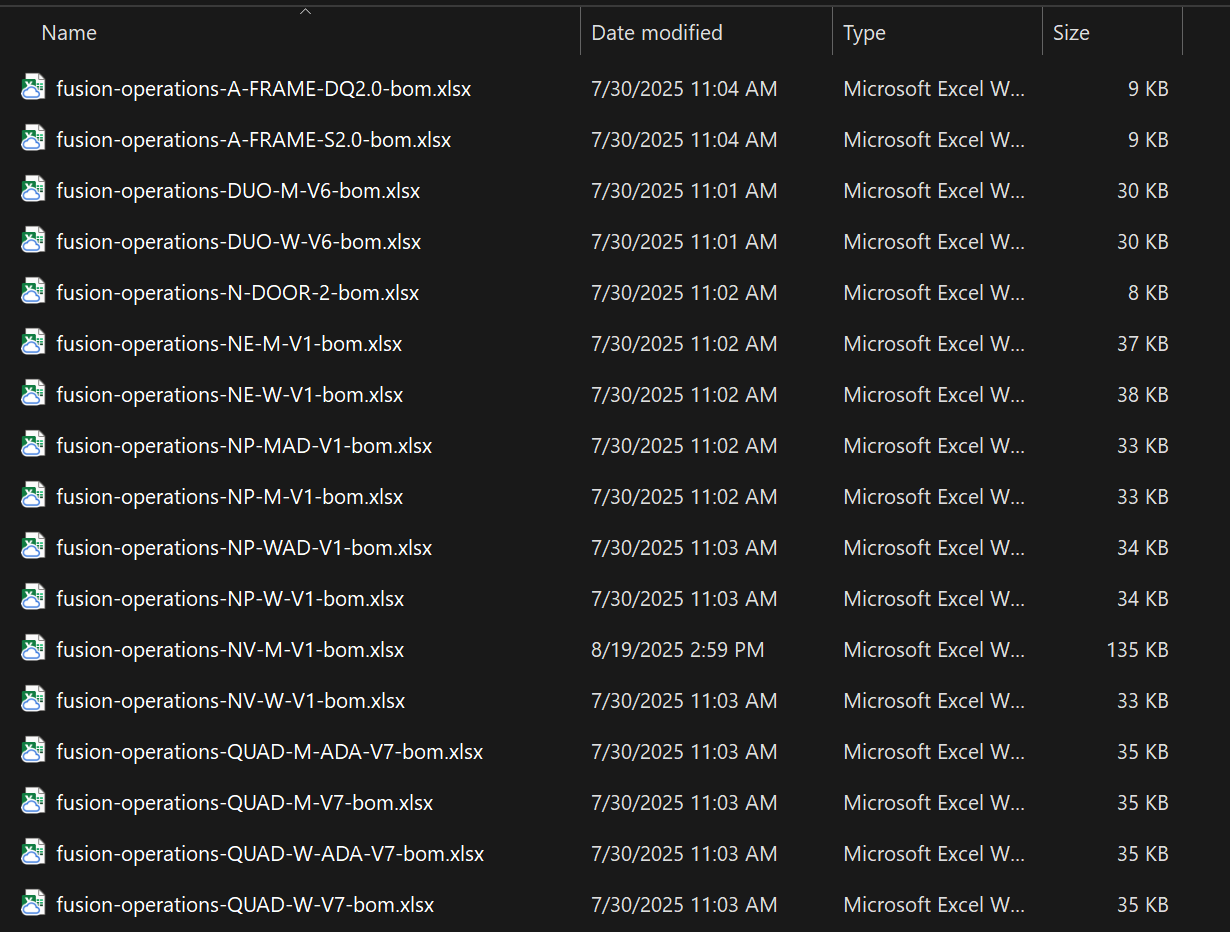This screenshot has width=1230, height=932.
Task: Click the 8 KB size of N-DOOR-2 file
Action: [x=1148, y=292]
